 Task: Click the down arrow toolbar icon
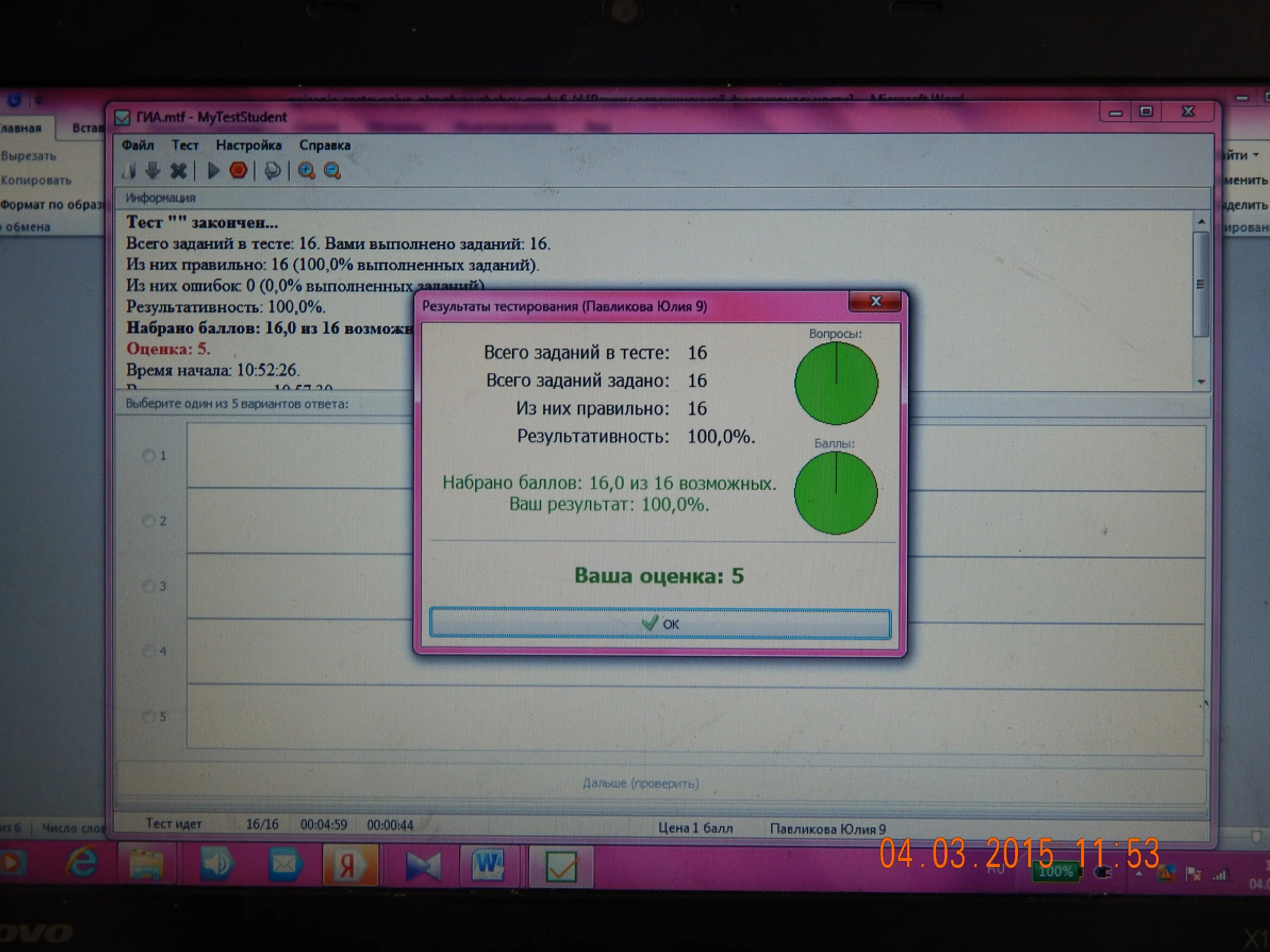point(153,171)
